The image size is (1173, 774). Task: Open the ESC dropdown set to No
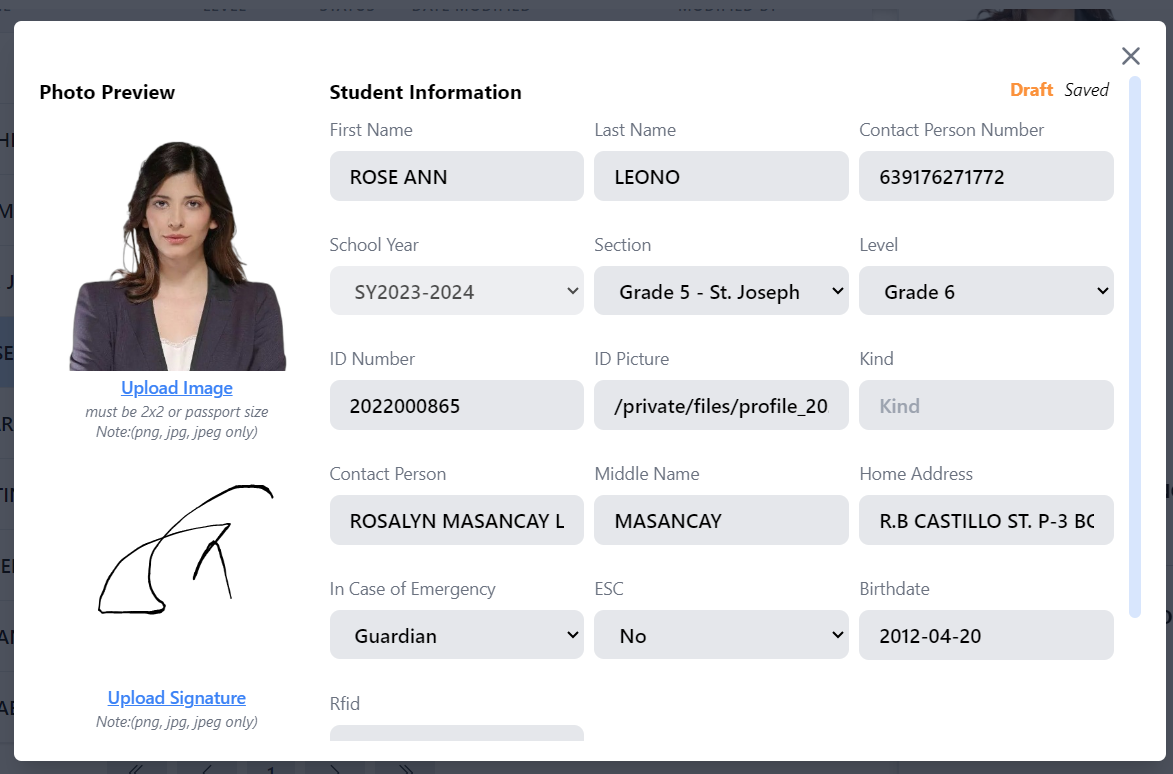click(x=721, y=635)
